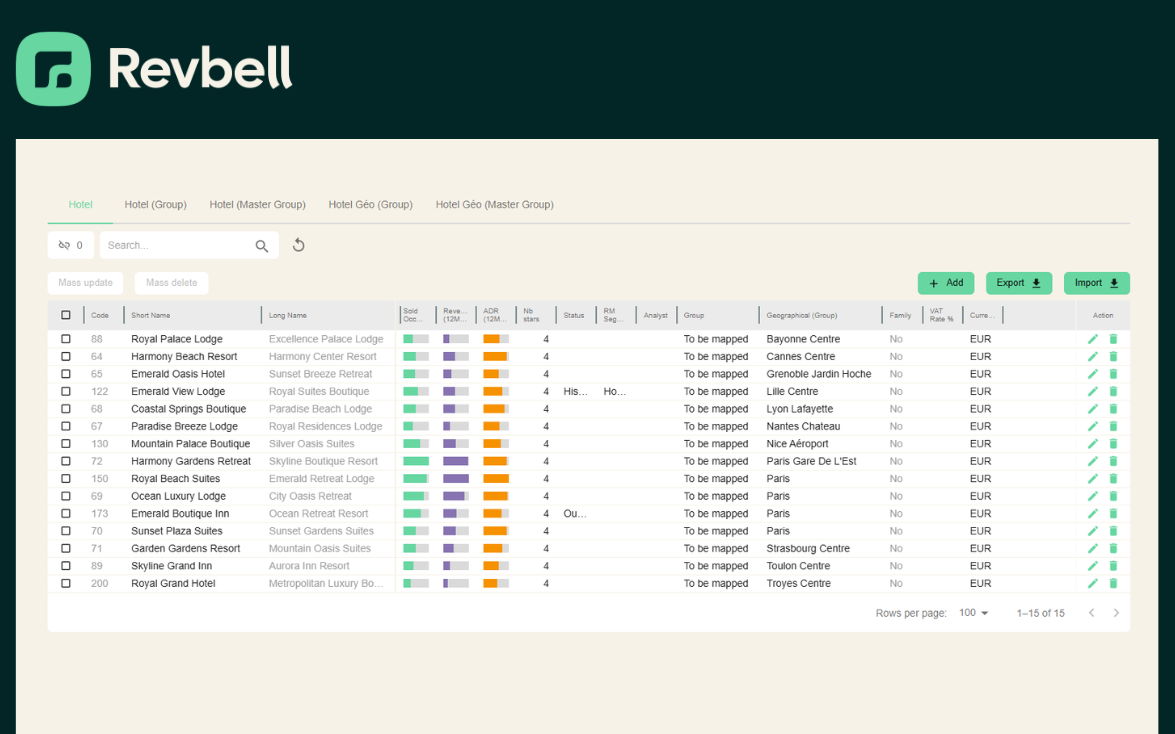Delete the Royal Beach Suites row

[x=1113, y=478]
